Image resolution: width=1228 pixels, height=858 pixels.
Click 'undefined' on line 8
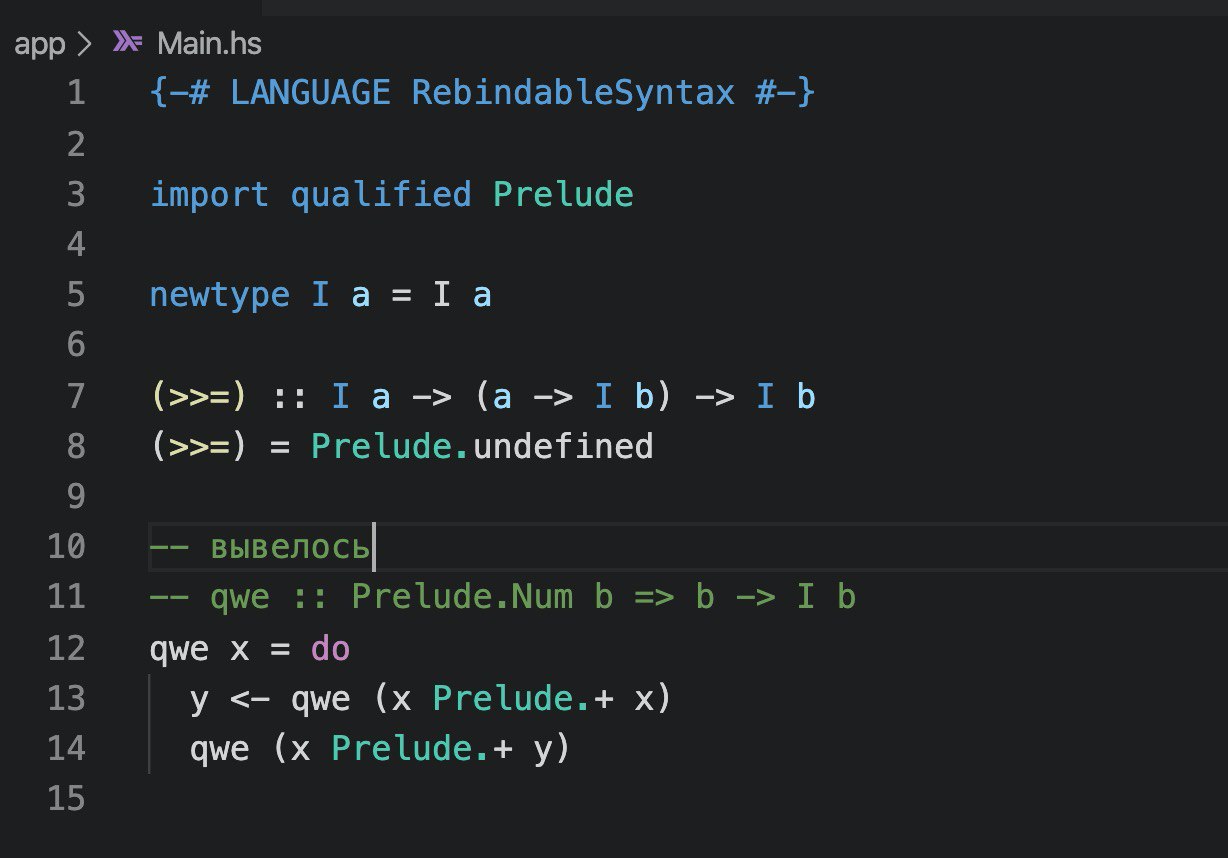click(563, 445)
